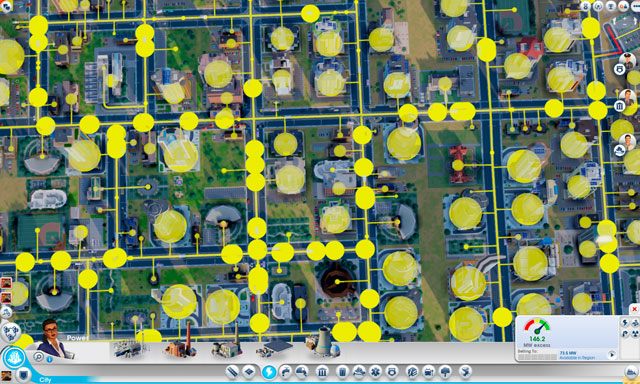
Task: Open the Education menu icon
Action: [412, 371]
